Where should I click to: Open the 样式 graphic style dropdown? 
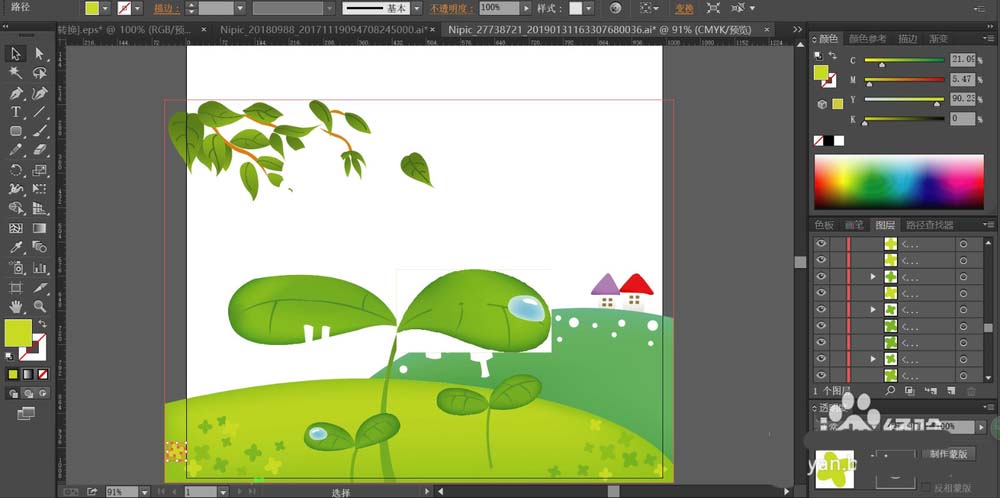(x=588, y=8)
